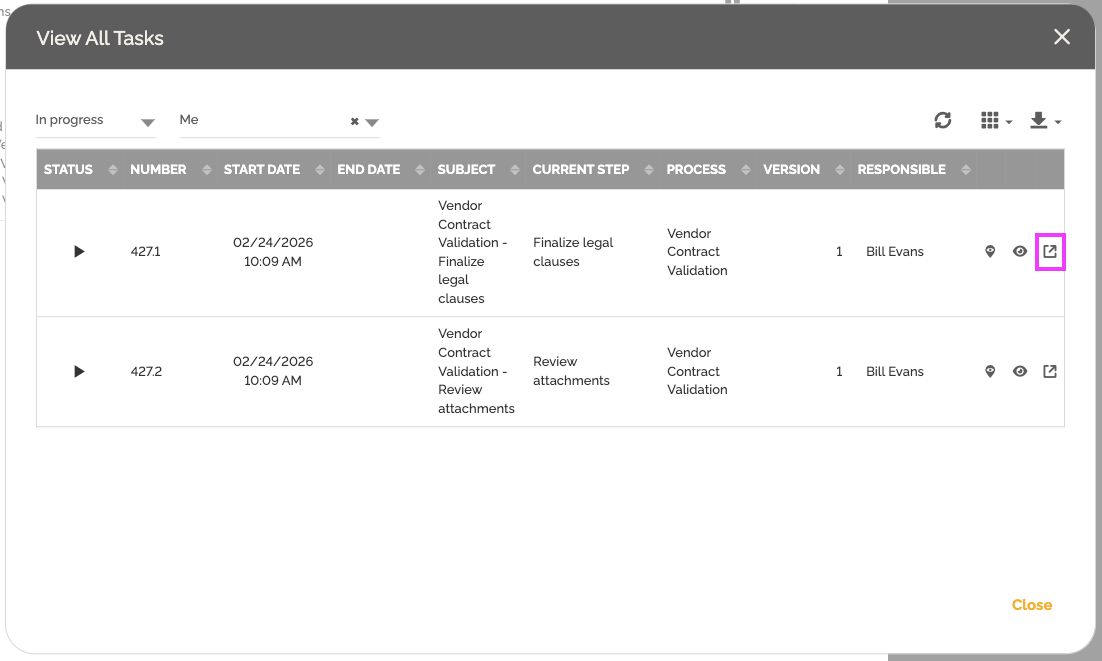View details of task 427.2 eye icon

coord(1020,371)
